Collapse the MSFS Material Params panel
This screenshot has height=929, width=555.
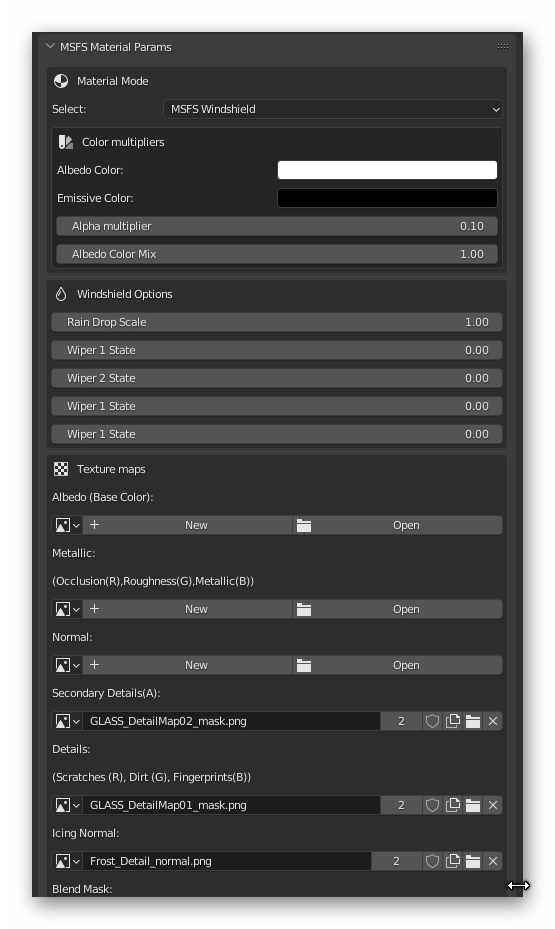[x=50, y=46]
